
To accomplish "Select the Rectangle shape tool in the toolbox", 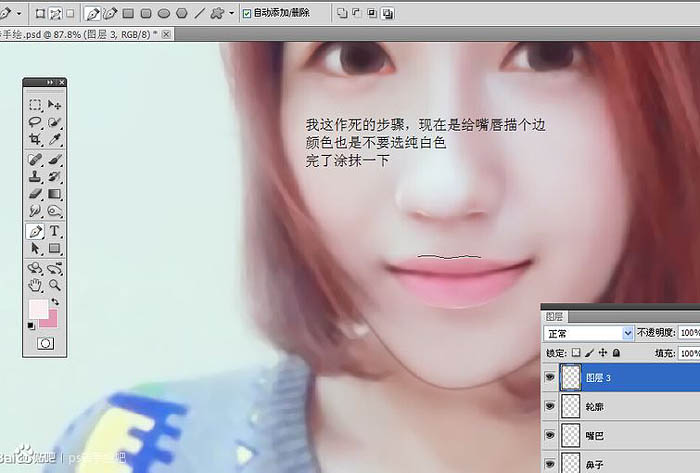I will pyautogui.click(x=54, y=248).
